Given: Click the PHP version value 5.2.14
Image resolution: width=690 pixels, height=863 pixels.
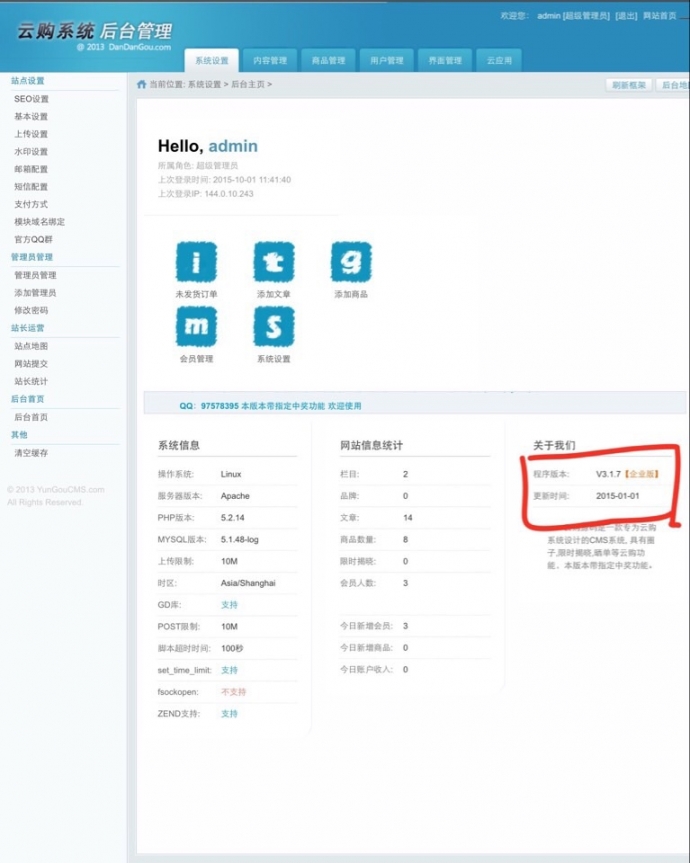Looking at the screenshot, I should tap(233, 518).
